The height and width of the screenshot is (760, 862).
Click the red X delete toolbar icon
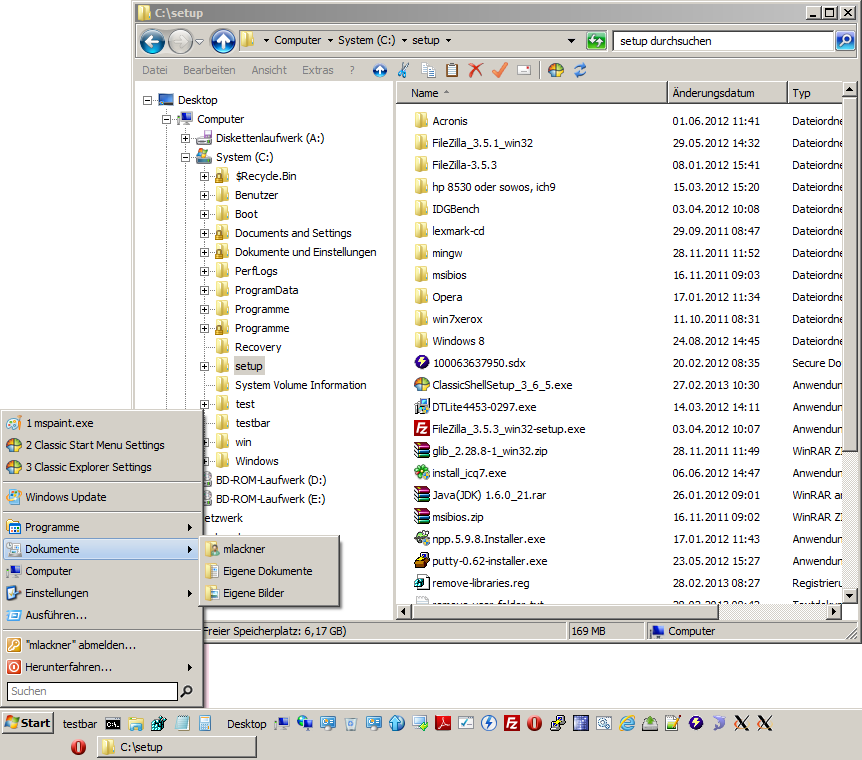(474, 70)
